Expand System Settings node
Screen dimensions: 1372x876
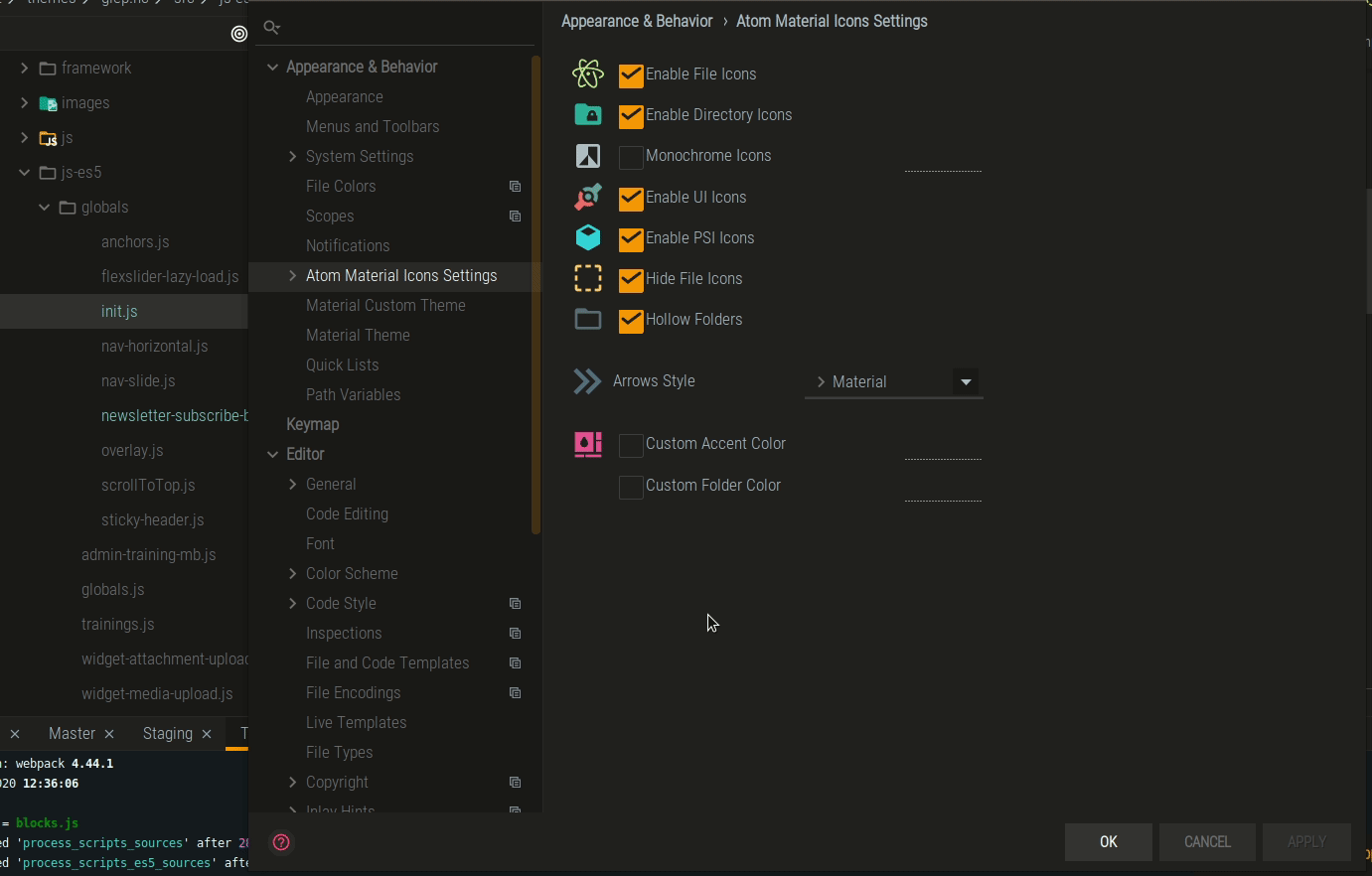[x=292, y=156]
